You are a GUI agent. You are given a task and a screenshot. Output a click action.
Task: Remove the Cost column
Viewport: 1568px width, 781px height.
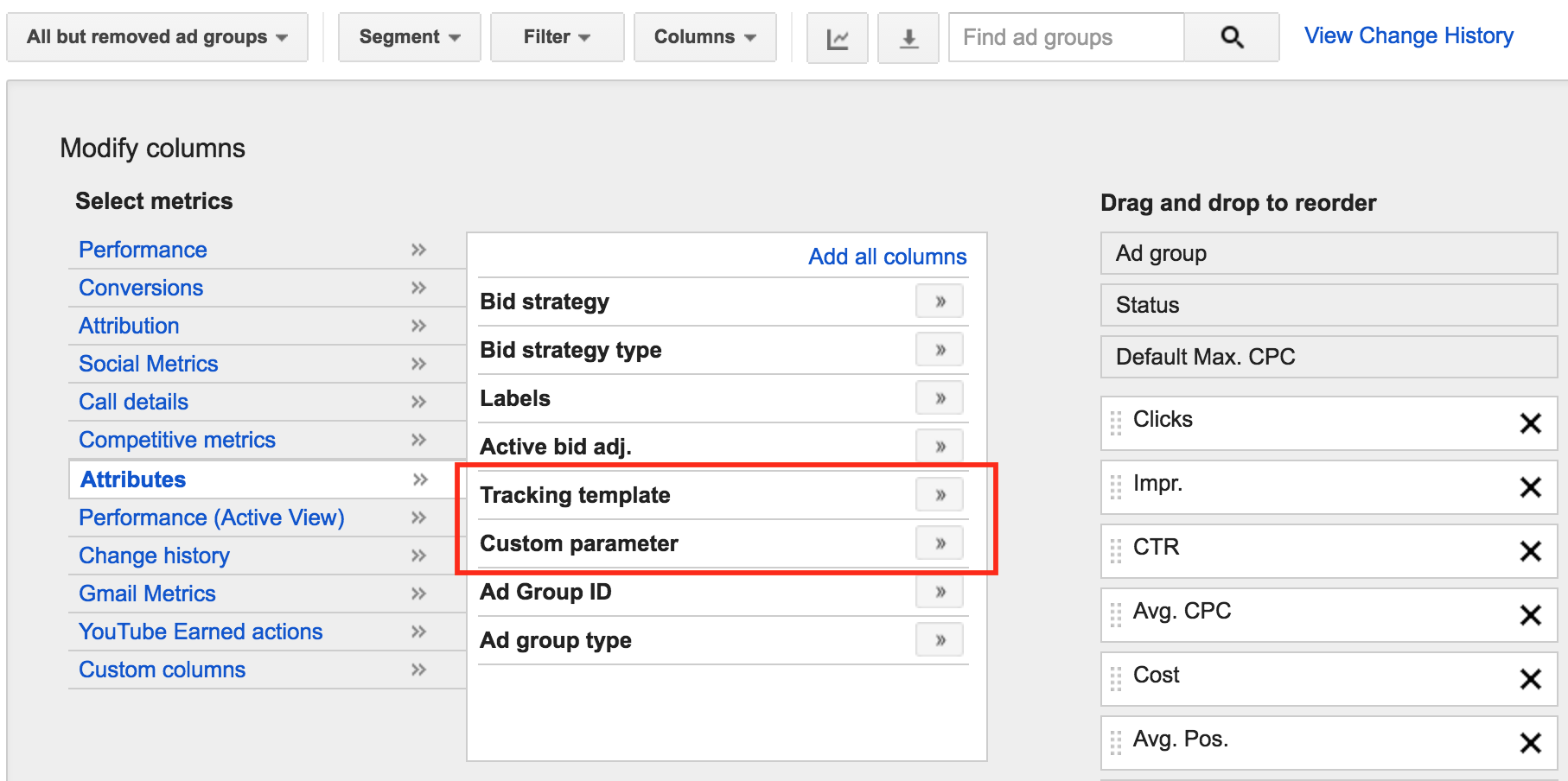click(x=1531, y=679)
